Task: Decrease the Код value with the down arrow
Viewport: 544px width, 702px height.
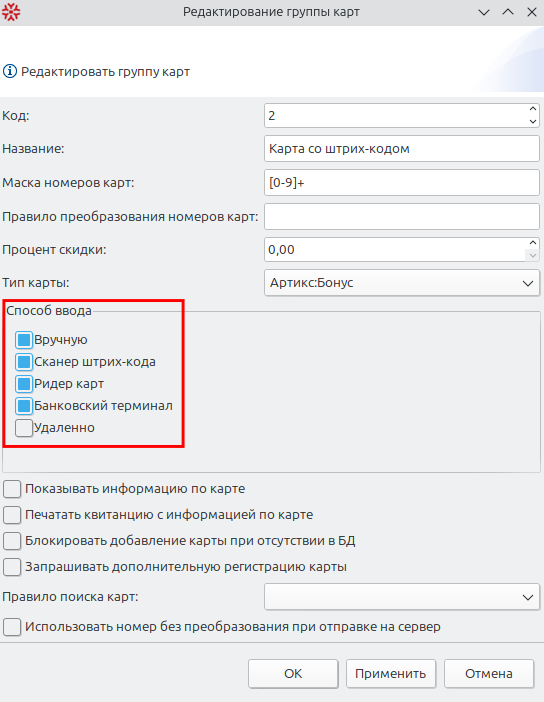Action: (x=532, y=121)
